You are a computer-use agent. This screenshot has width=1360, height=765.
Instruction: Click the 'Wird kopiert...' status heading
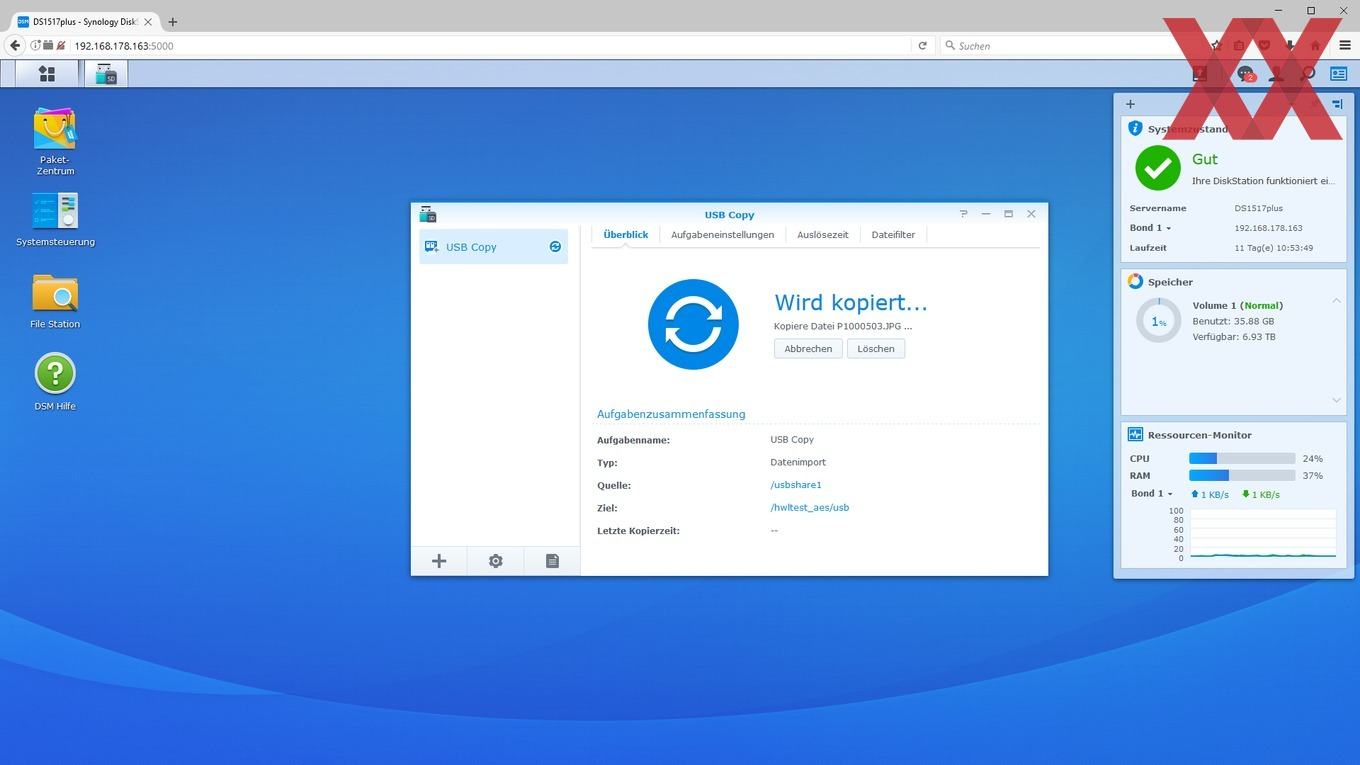[x=851, y=302]
